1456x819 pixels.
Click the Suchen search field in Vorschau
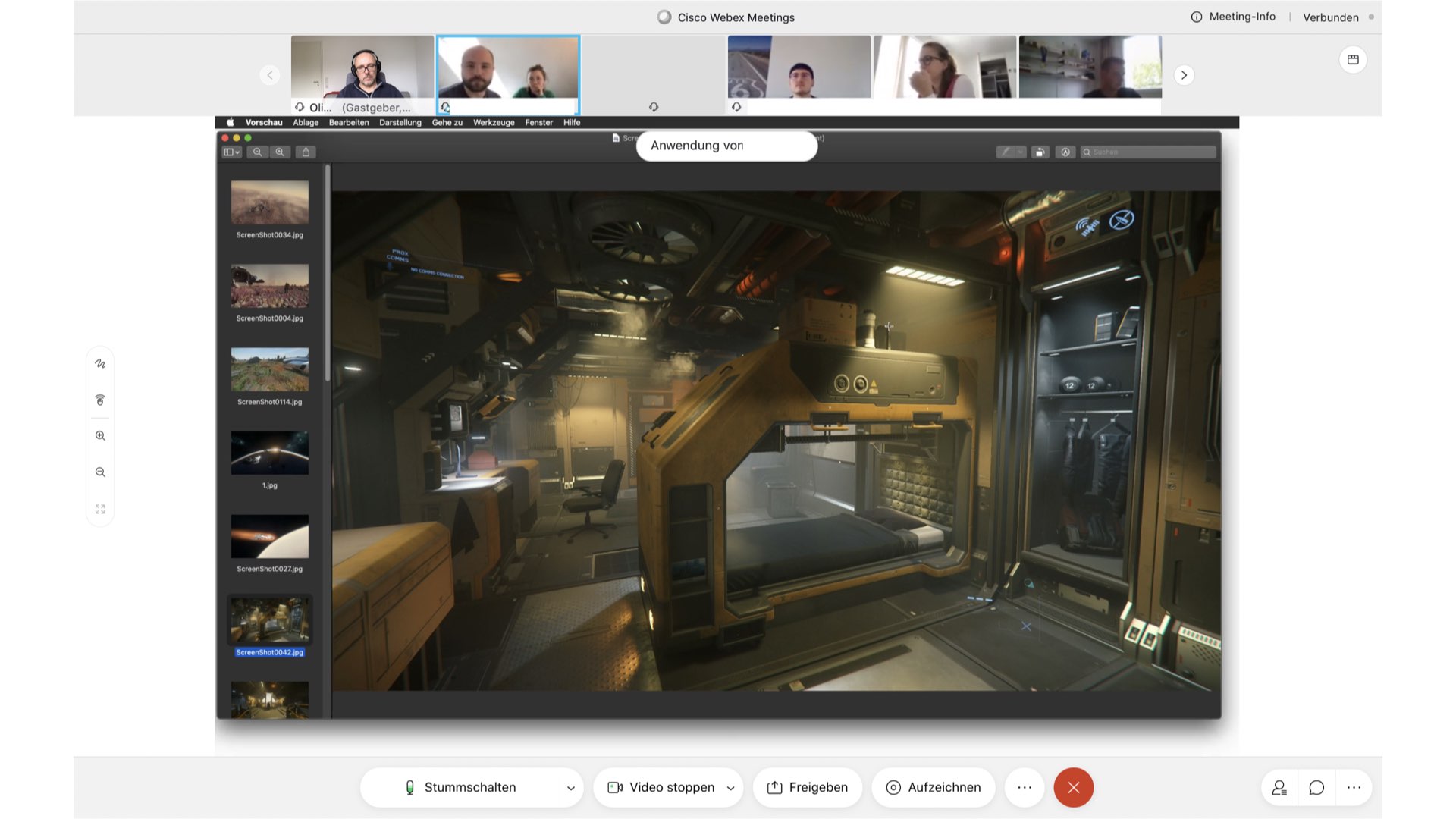coord(1148,152)
